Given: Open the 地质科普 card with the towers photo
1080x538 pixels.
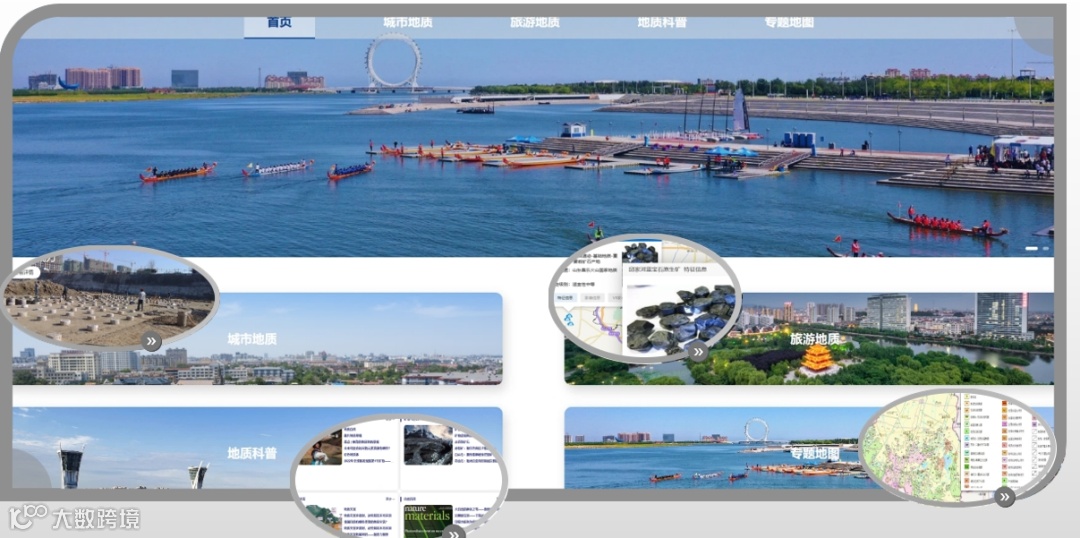Looking at the screenshot, I should (x=258, y=448).
